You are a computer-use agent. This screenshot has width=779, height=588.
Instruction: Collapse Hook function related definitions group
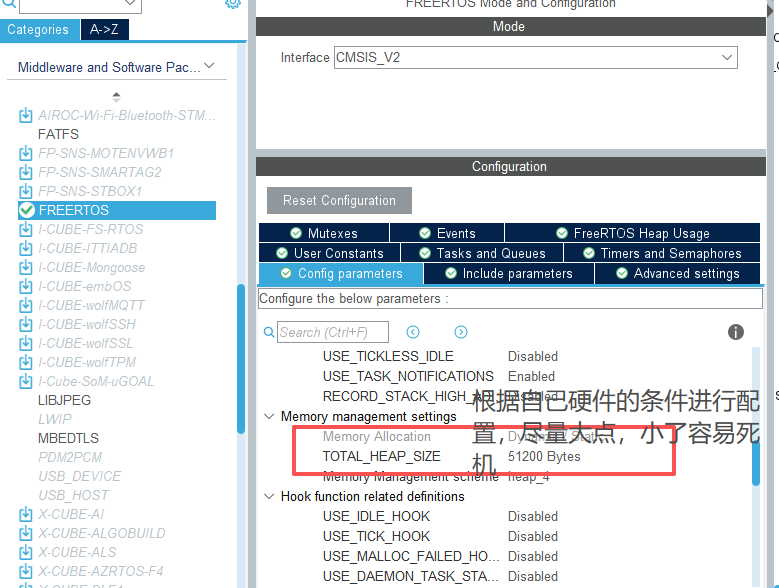(269, 496)
